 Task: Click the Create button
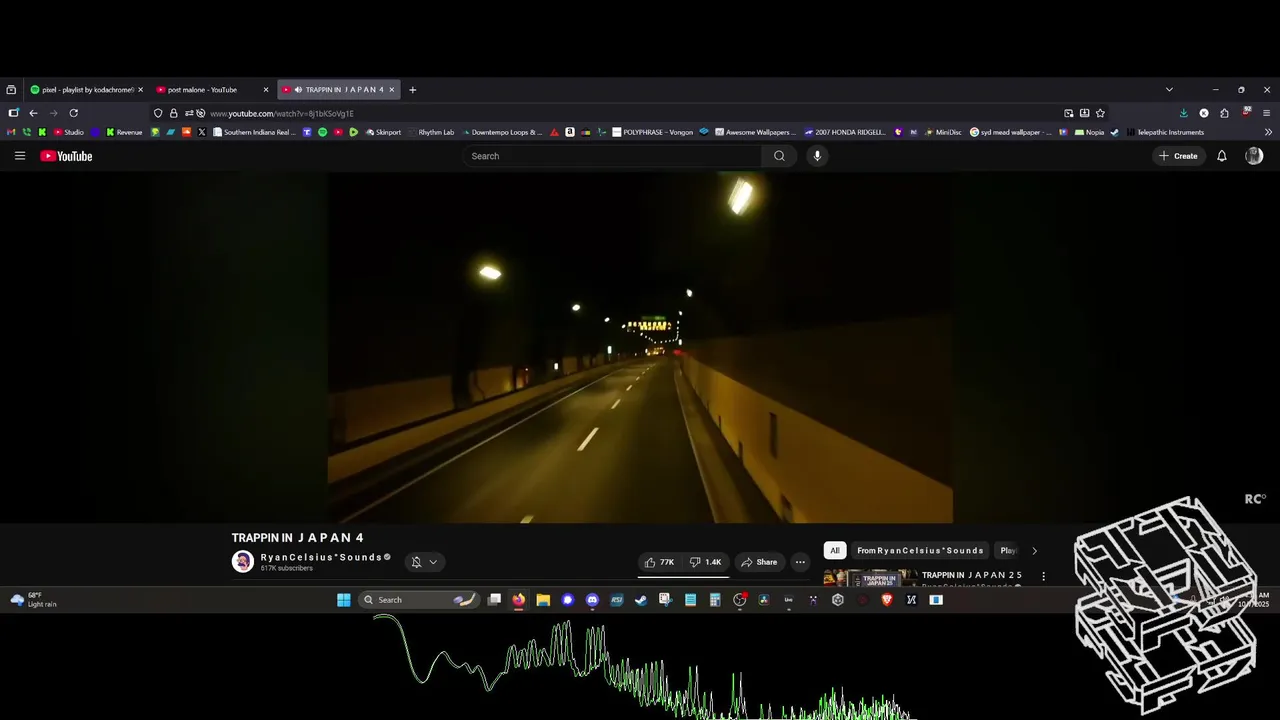(1178, 156)
